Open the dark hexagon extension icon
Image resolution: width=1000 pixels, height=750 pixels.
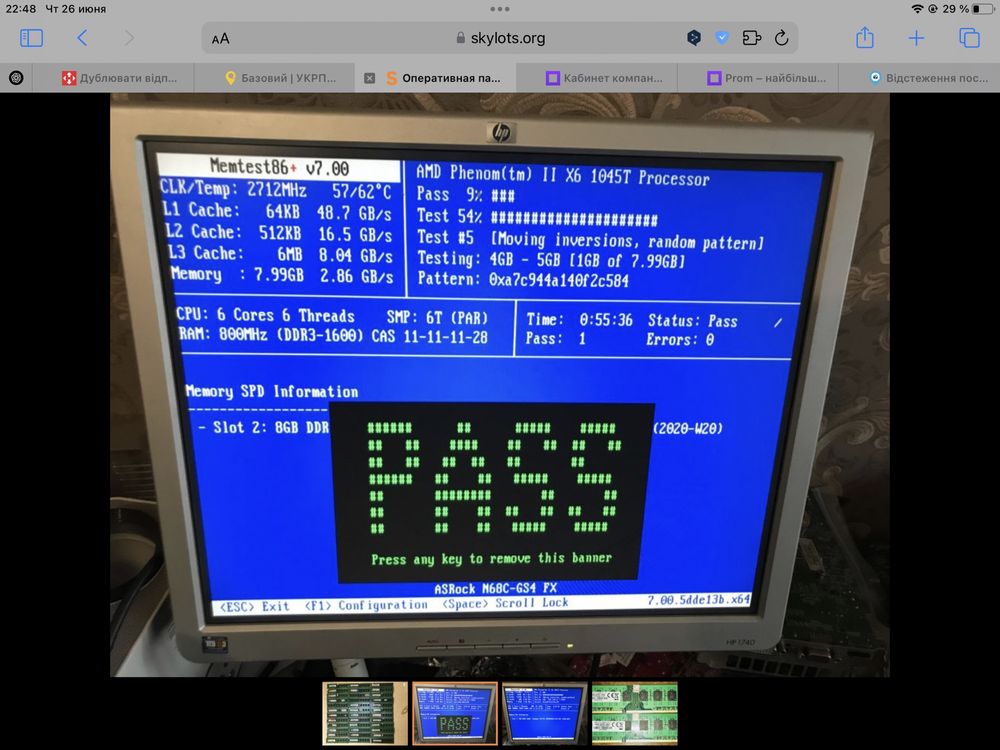[x=694, y=38]
